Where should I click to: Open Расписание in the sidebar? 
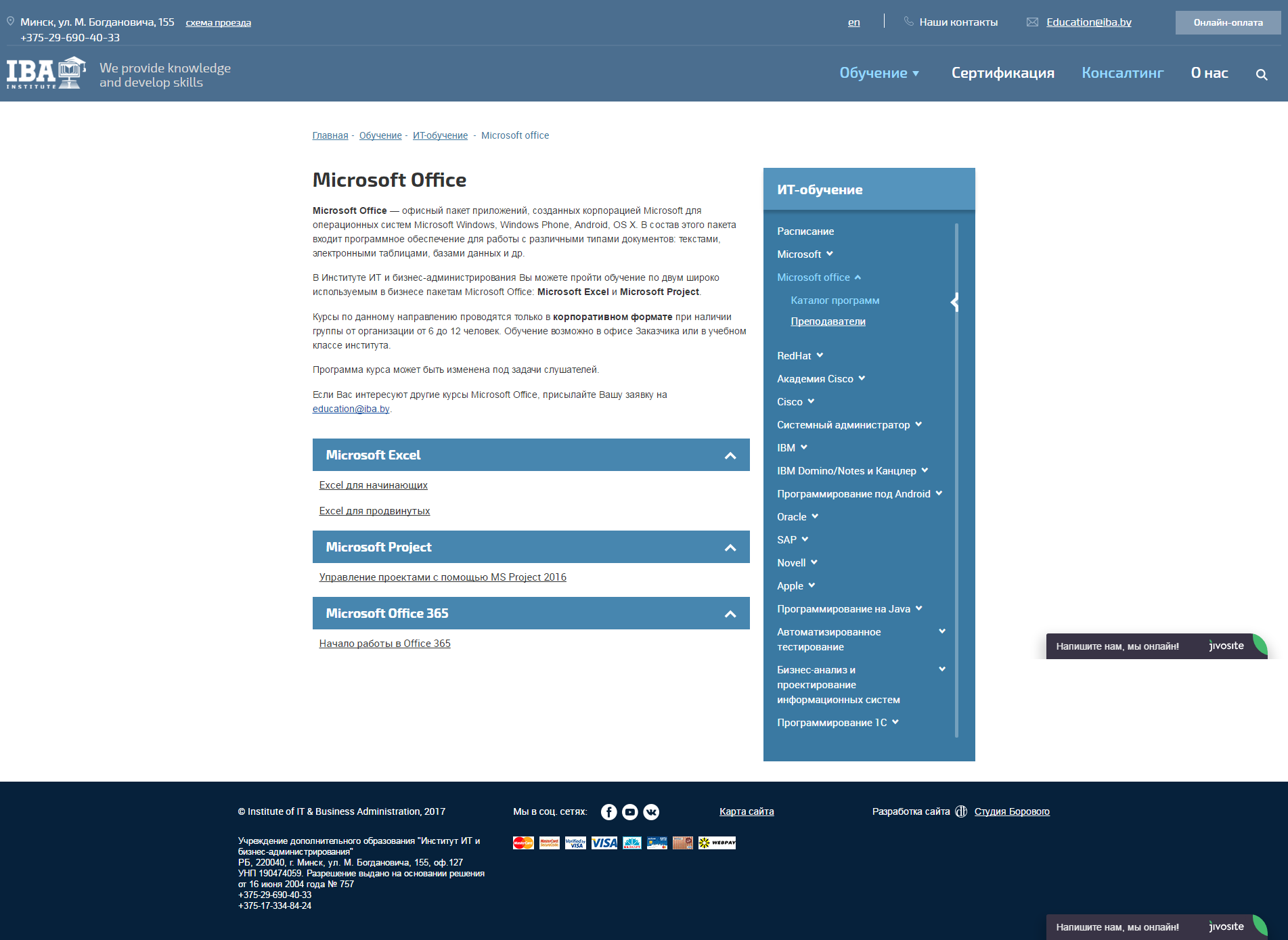[x=805, y=231]
